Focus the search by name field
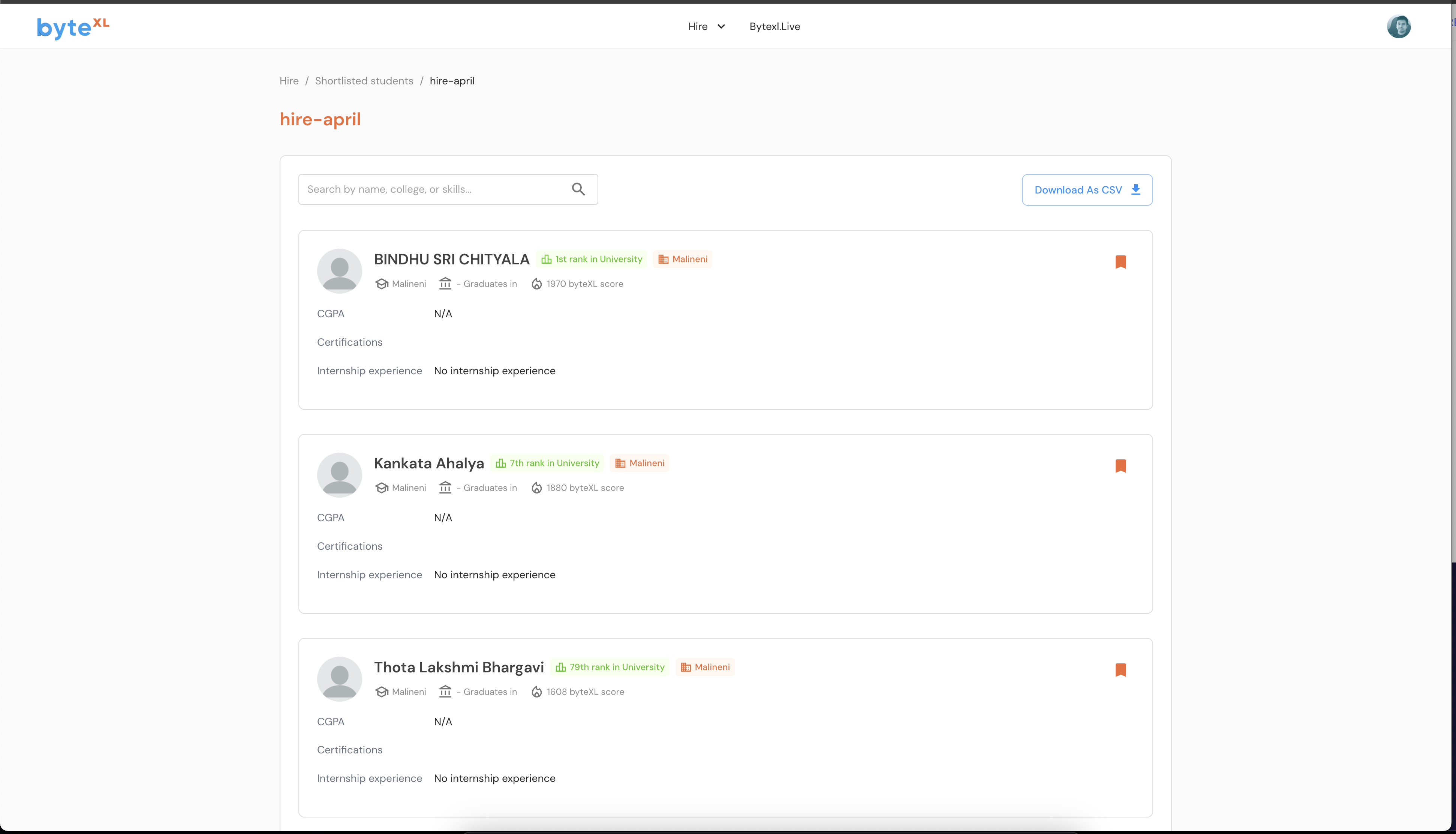 [448, 189]
